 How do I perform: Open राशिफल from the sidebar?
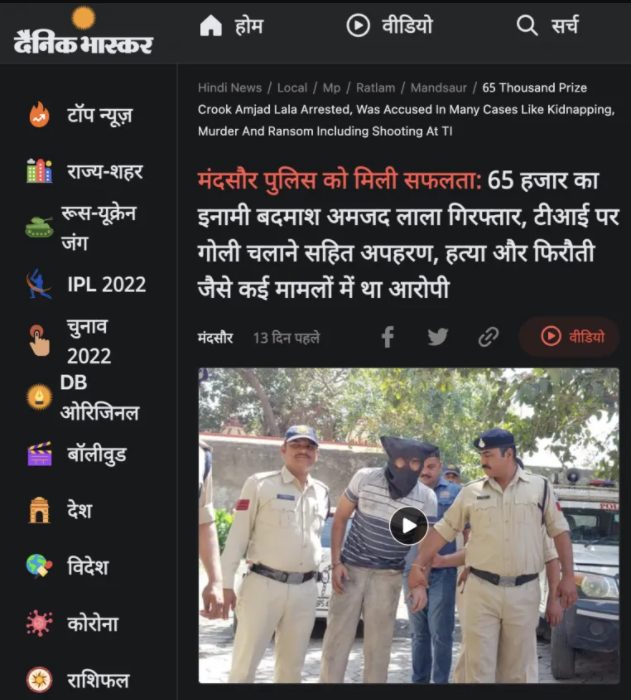[98, 680]
